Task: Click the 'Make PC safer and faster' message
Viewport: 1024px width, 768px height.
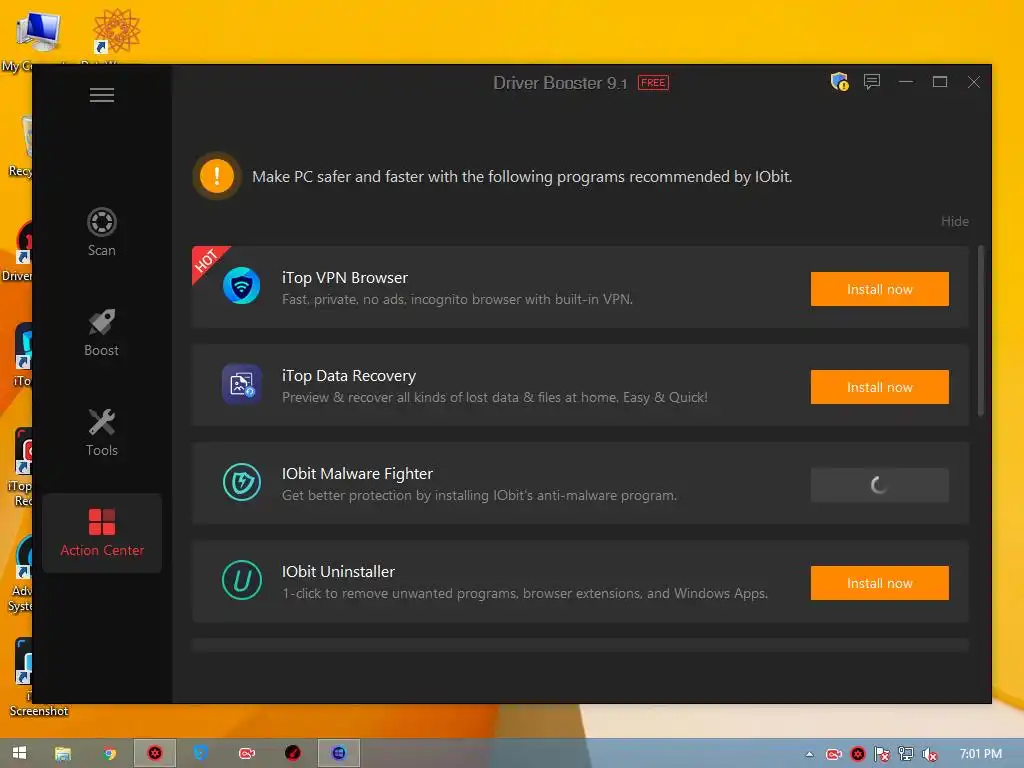Action: 522,177
